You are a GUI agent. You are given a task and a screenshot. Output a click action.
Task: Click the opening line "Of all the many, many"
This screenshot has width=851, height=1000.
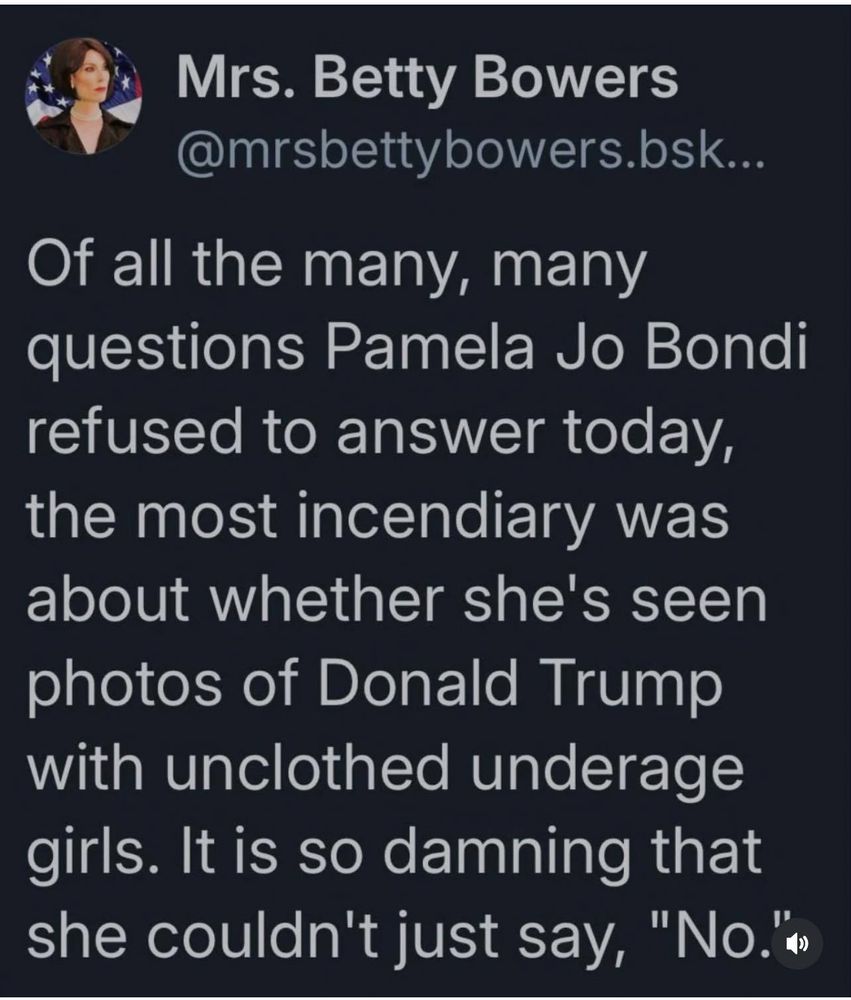coord(337,265)
